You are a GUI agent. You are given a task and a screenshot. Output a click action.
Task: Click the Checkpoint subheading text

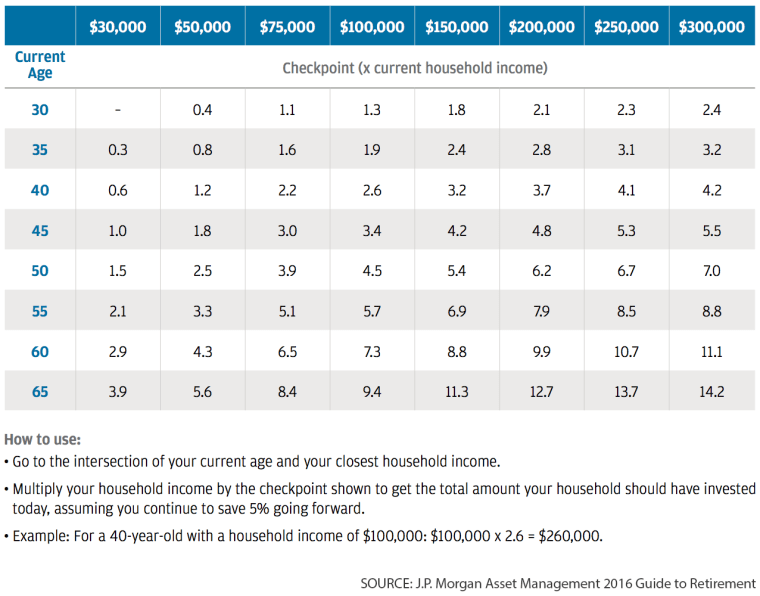[414, 68]
